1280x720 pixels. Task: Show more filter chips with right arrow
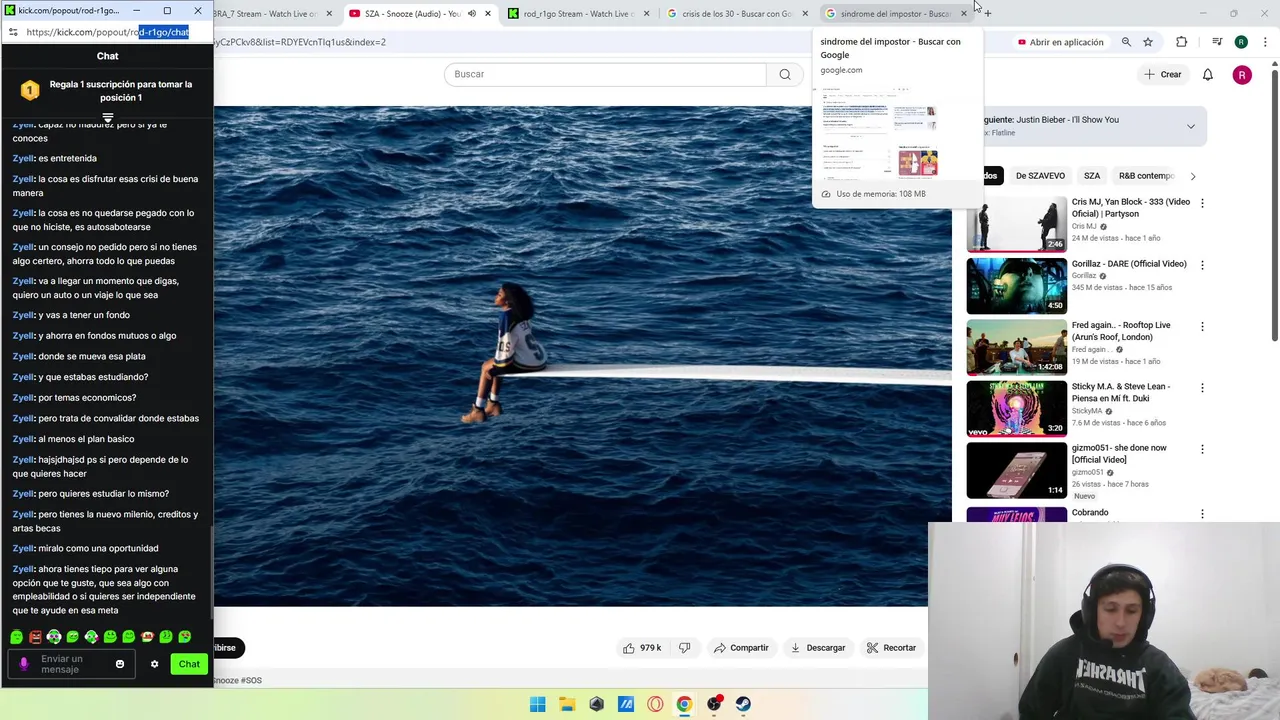[1192, 176]
